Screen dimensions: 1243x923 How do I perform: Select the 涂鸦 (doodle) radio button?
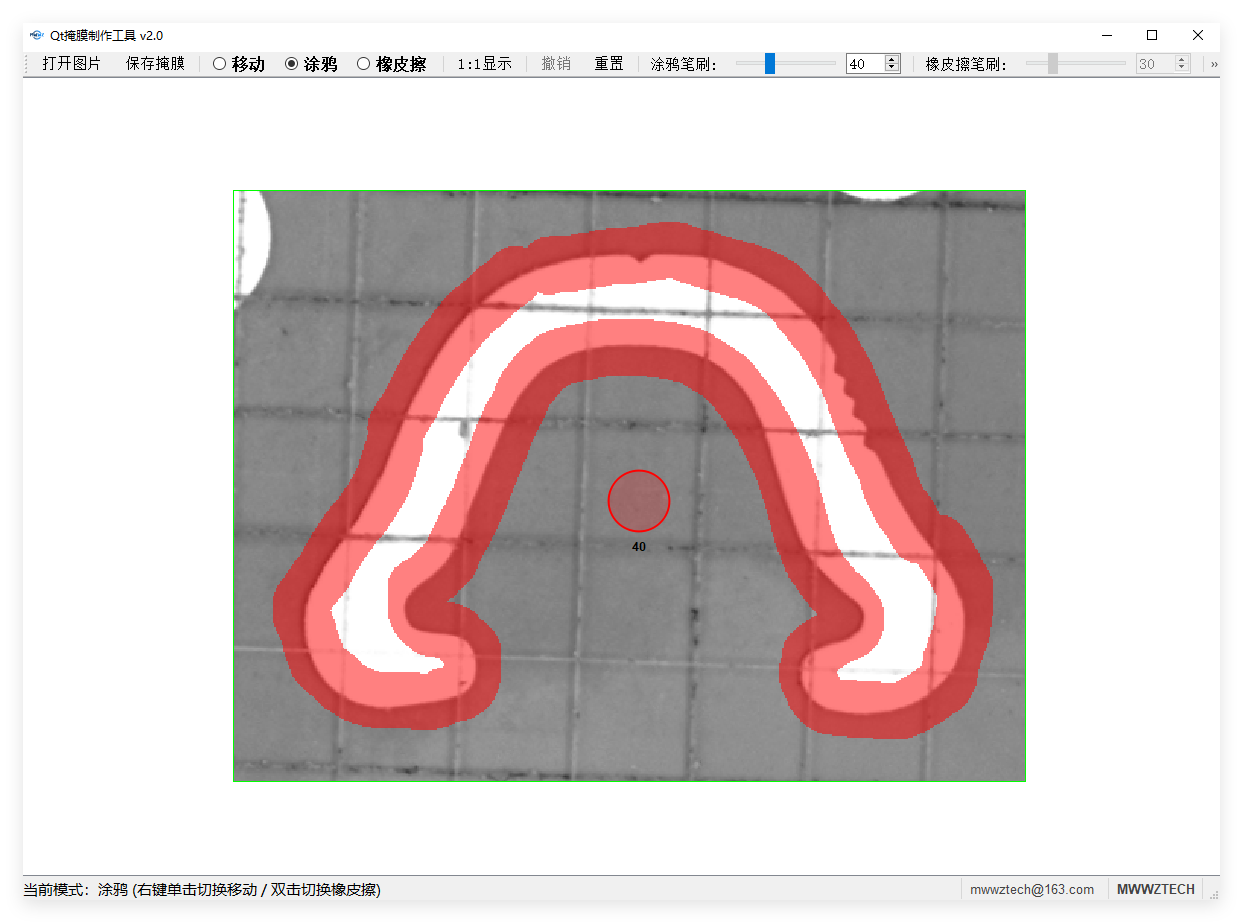311,64
